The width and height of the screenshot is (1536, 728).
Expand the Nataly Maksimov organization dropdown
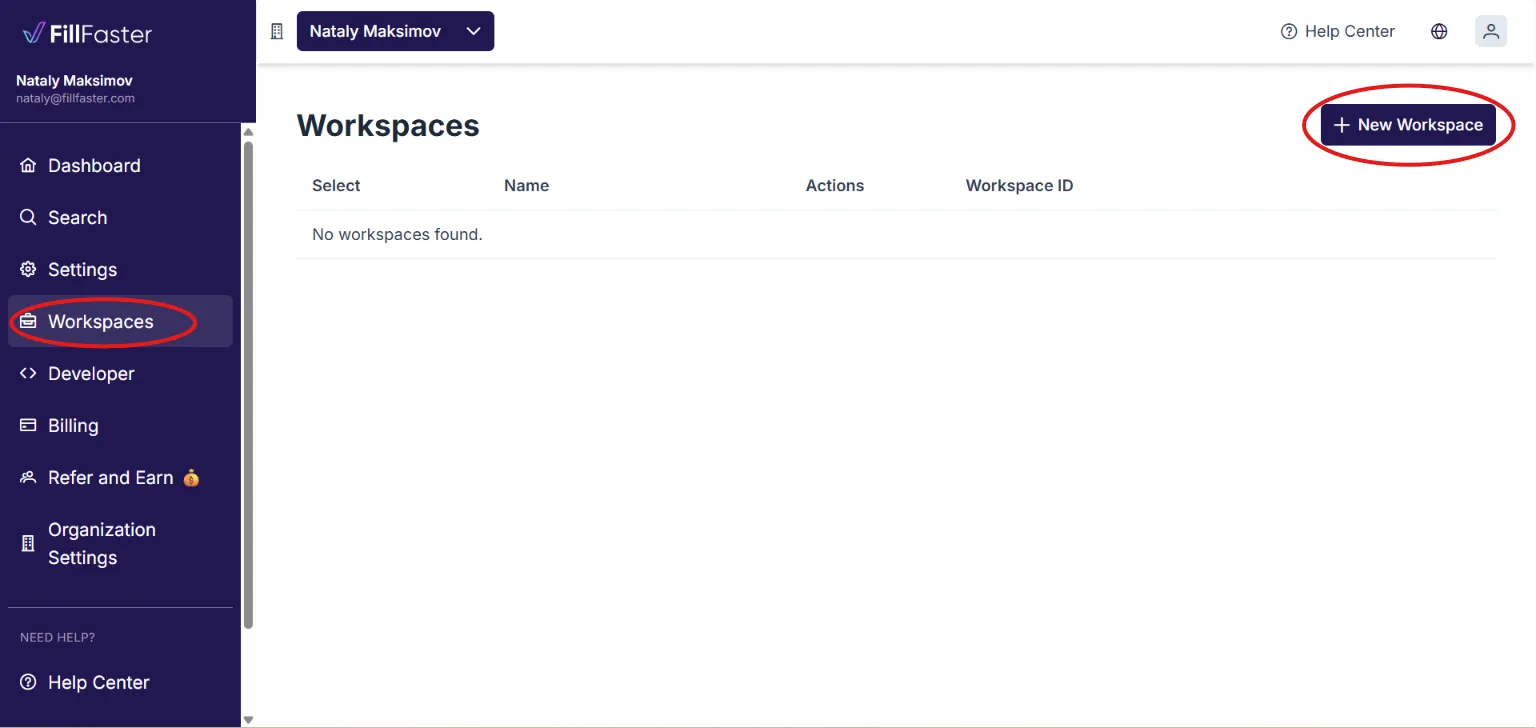point(395,31)
